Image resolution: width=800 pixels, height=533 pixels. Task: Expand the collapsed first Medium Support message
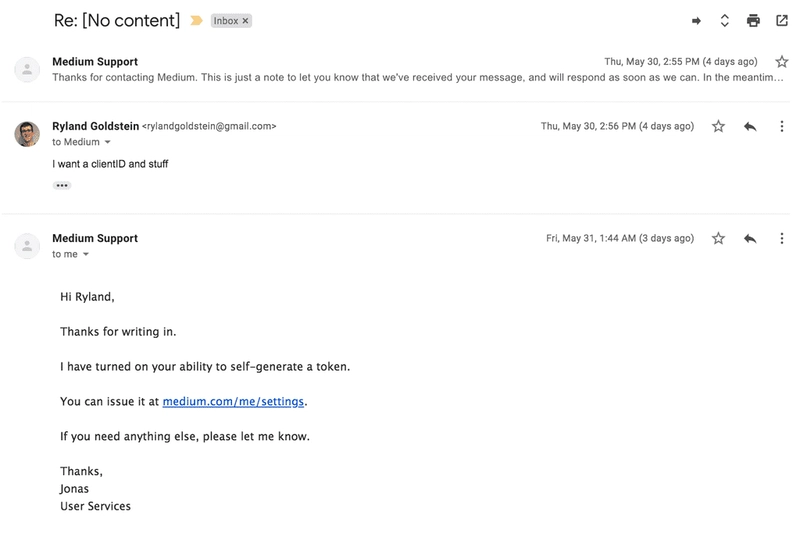(400, 78)
